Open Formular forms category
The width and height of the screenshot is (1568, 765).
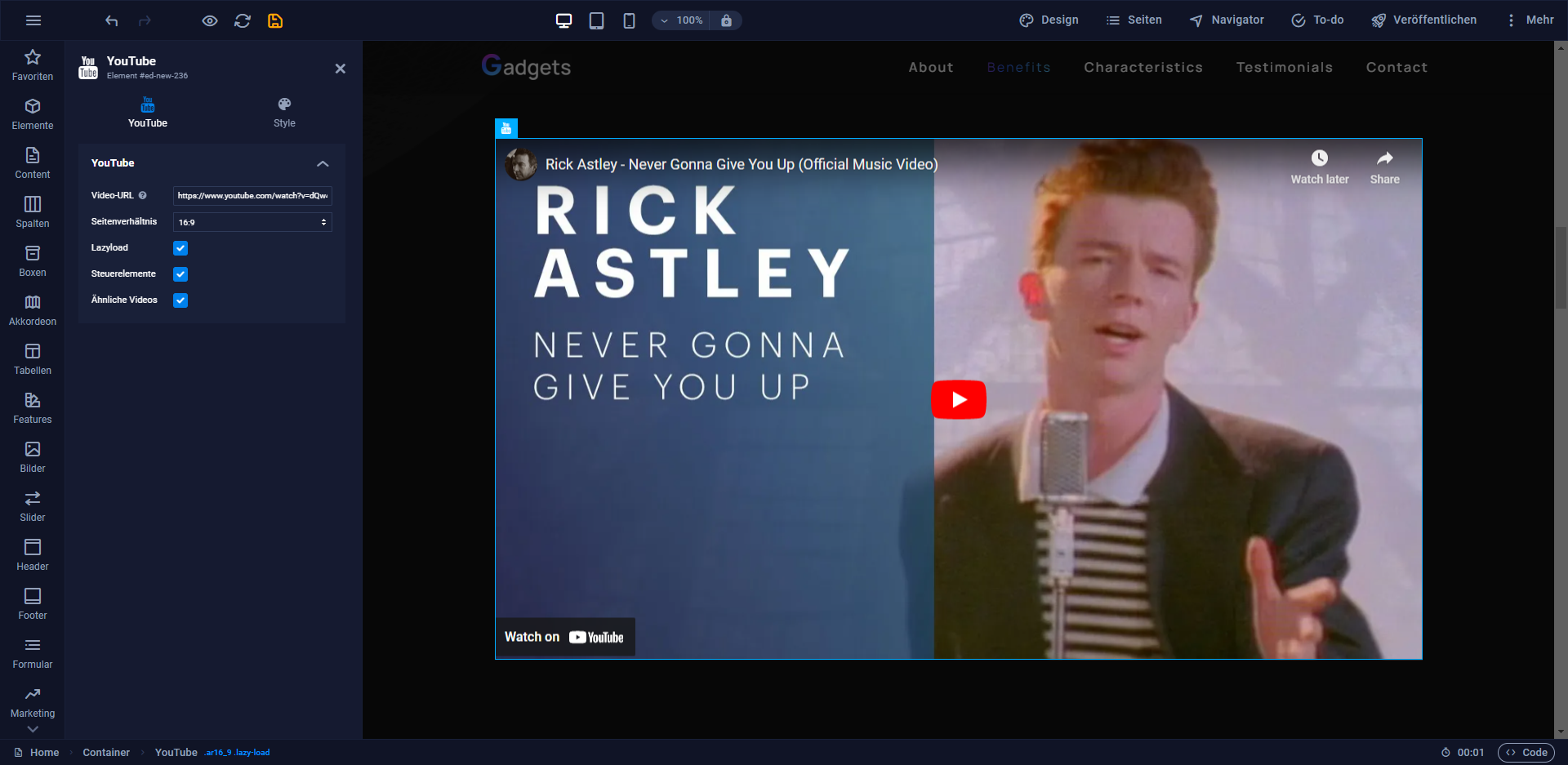pyautogui.click(x=33, y=653)
